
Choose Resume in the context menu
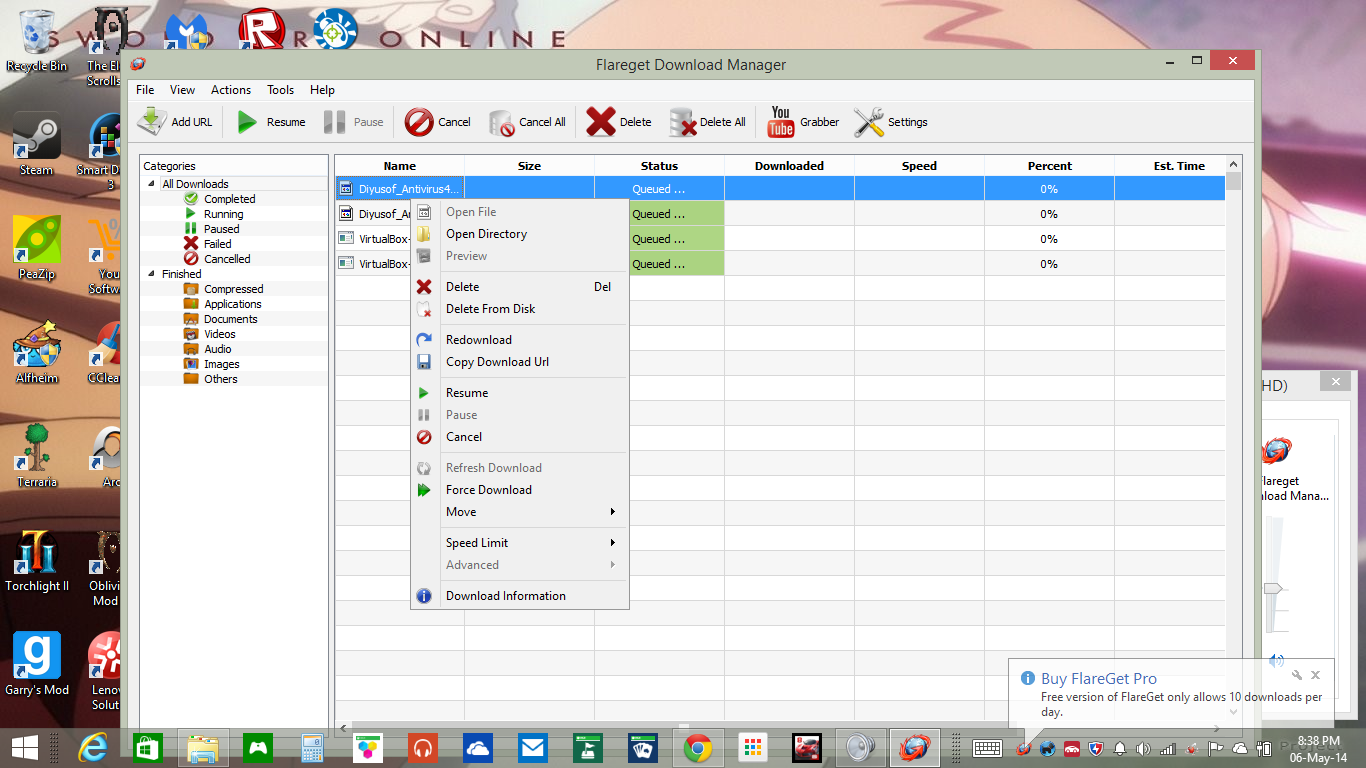520,393
